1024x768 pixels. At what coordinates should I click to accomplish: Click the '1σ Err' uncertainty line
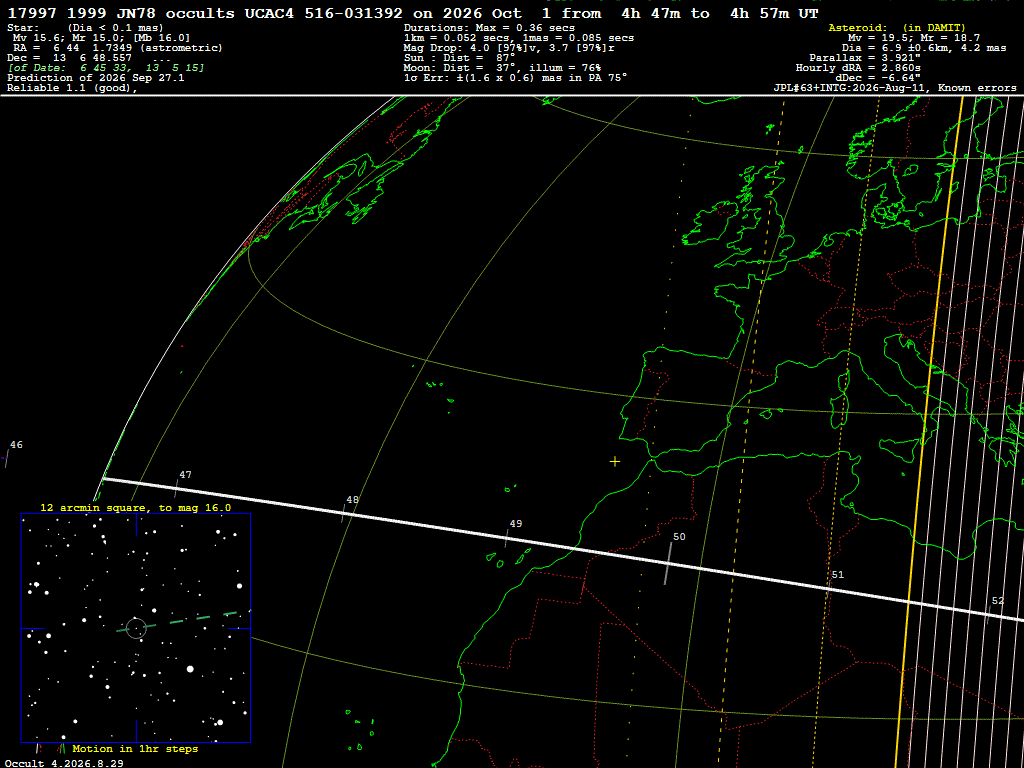pyautogui.click(x=515, y=77)
